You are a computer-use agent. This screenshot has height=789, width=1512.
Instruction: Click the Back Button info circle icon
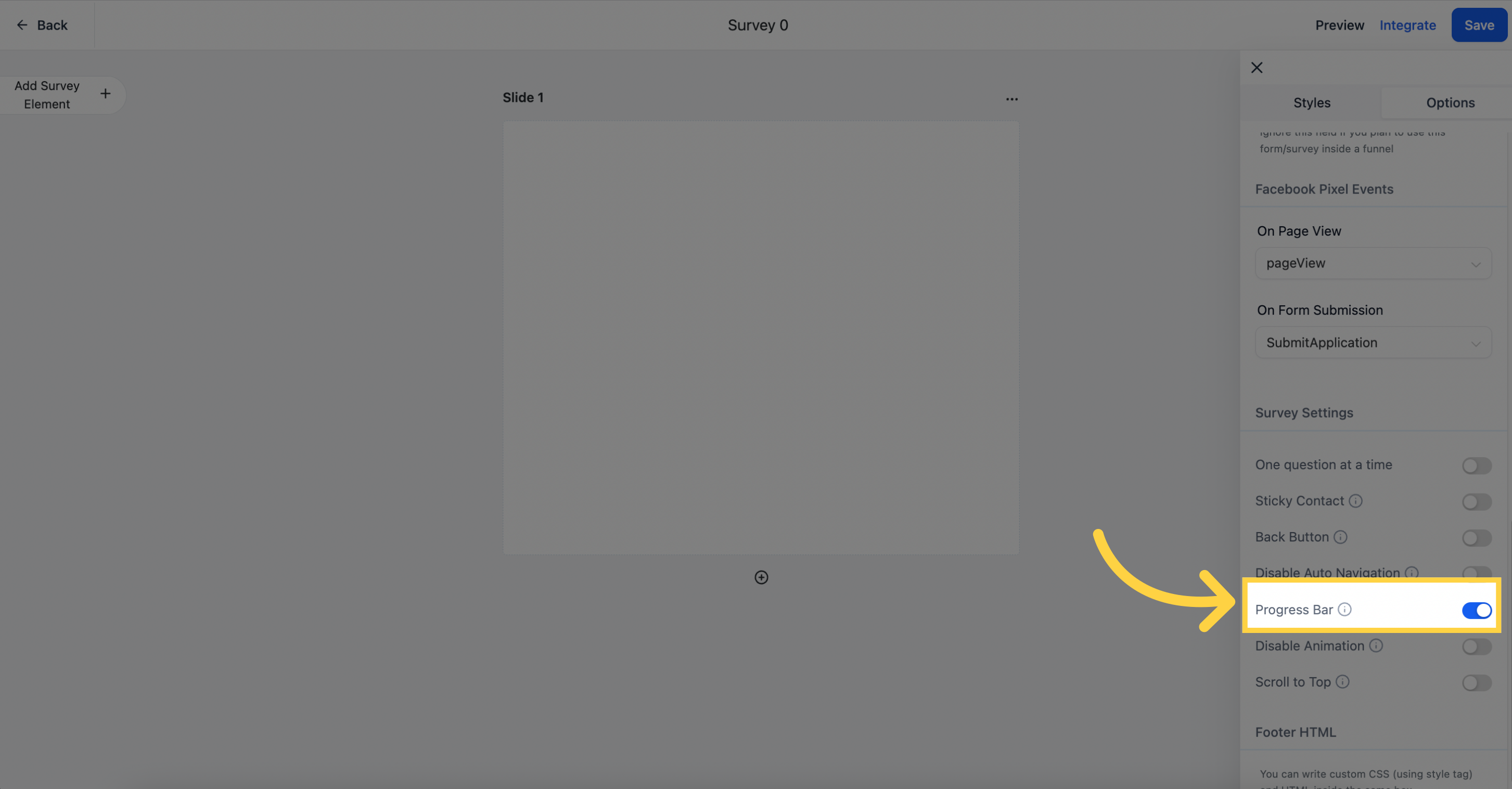[x=1341, y=537]
